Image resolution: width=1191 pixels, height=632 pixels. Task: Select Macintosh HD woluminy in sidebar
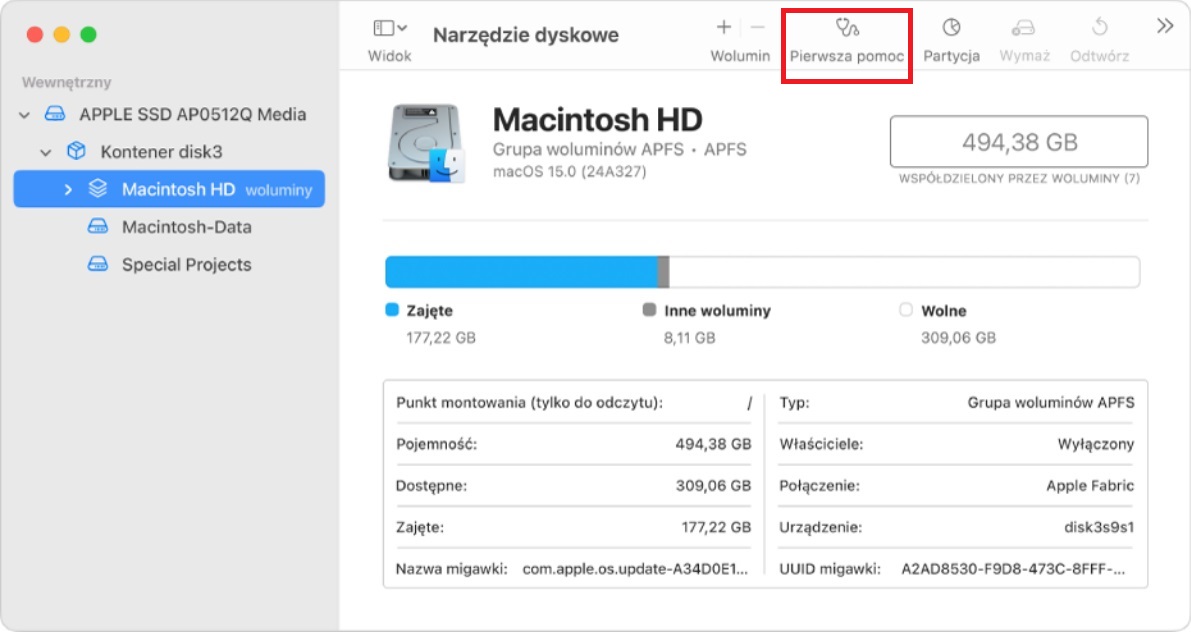pos(180,189)
